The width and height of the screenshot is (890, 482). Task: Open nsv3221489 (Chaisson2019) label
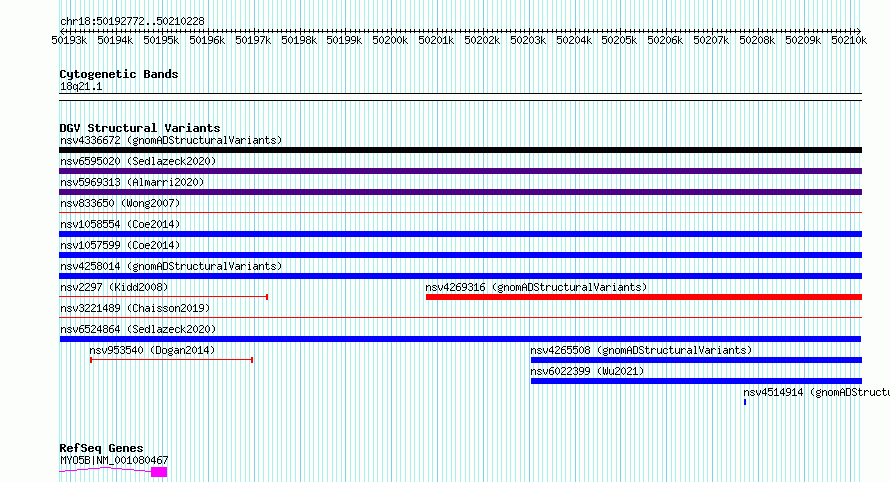click(x=135, y=308)
